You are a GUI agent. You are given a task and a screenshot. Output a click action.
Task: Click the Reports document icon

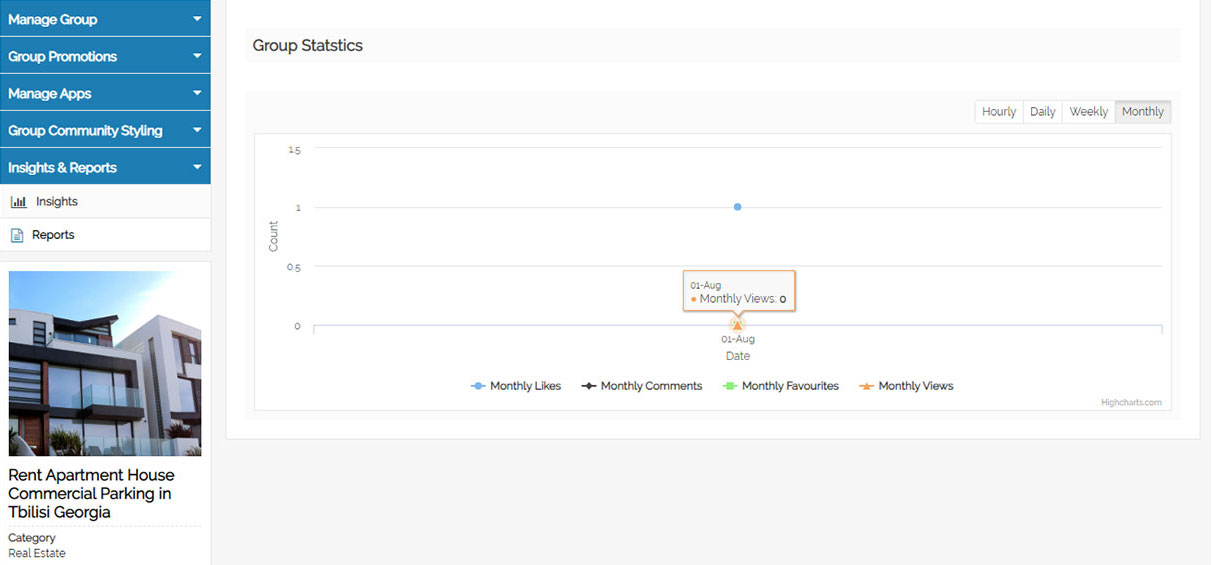pos(17,235)
